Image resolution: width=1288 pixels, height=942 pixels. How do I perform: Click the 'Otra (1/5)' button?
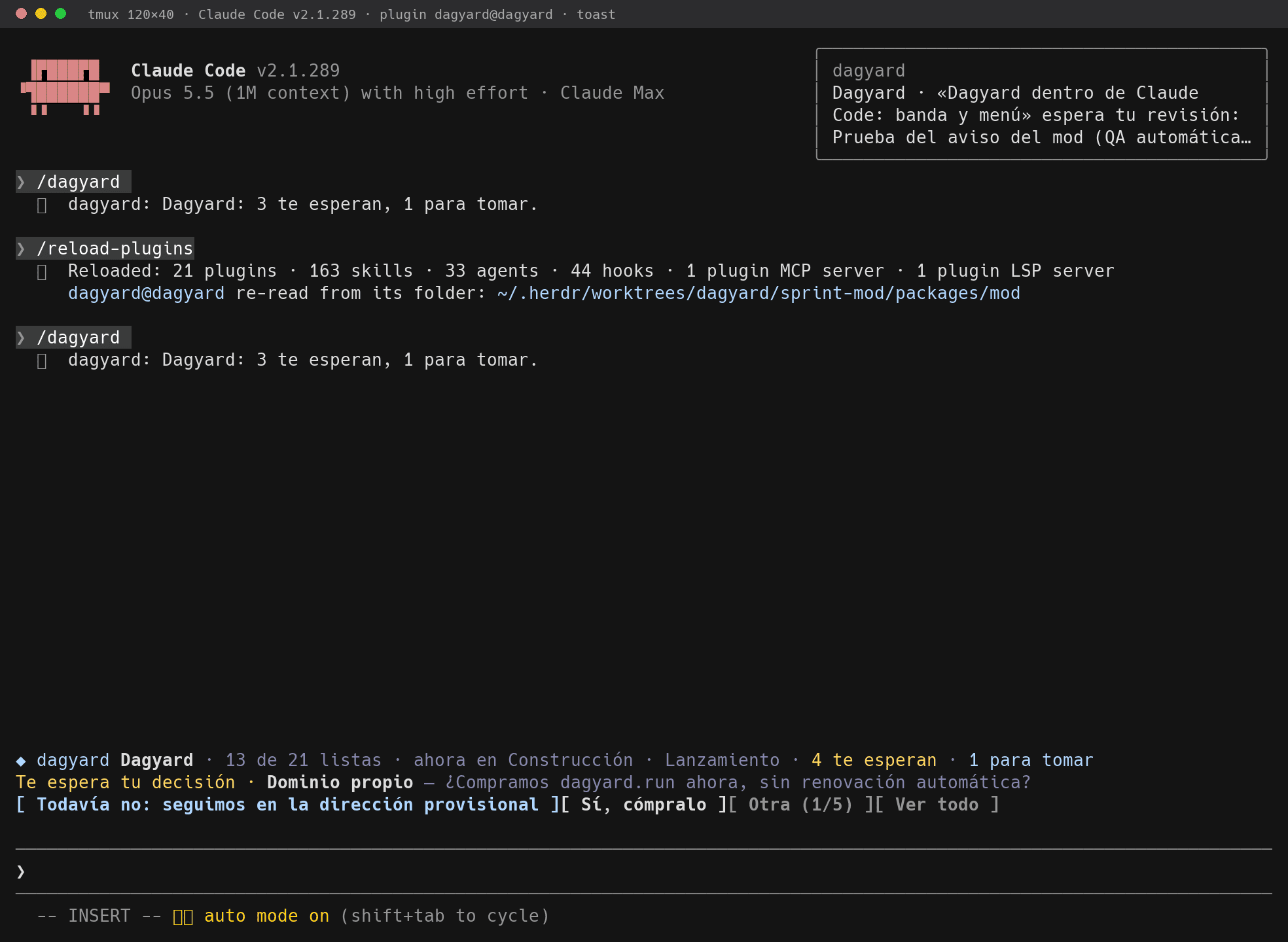[800, 805]
